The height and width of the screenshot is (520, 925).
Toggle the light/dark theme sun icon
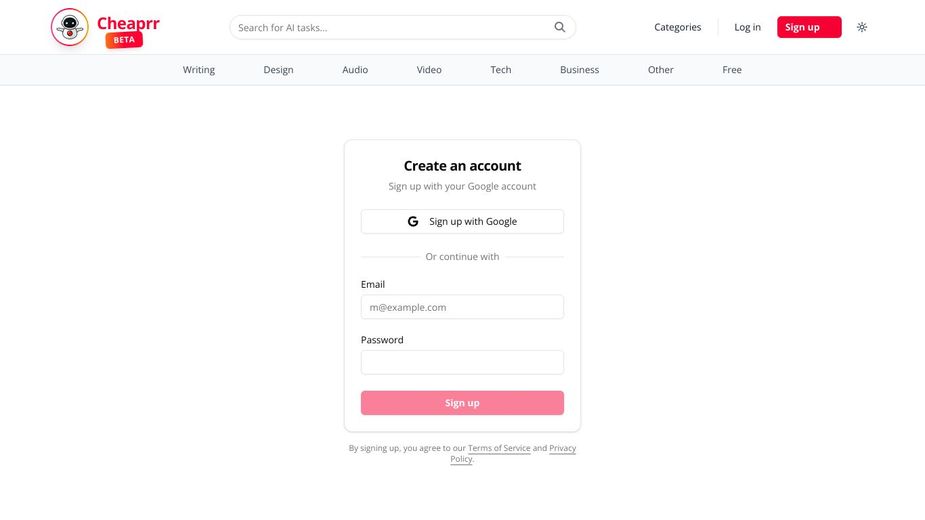pos(862,27)
